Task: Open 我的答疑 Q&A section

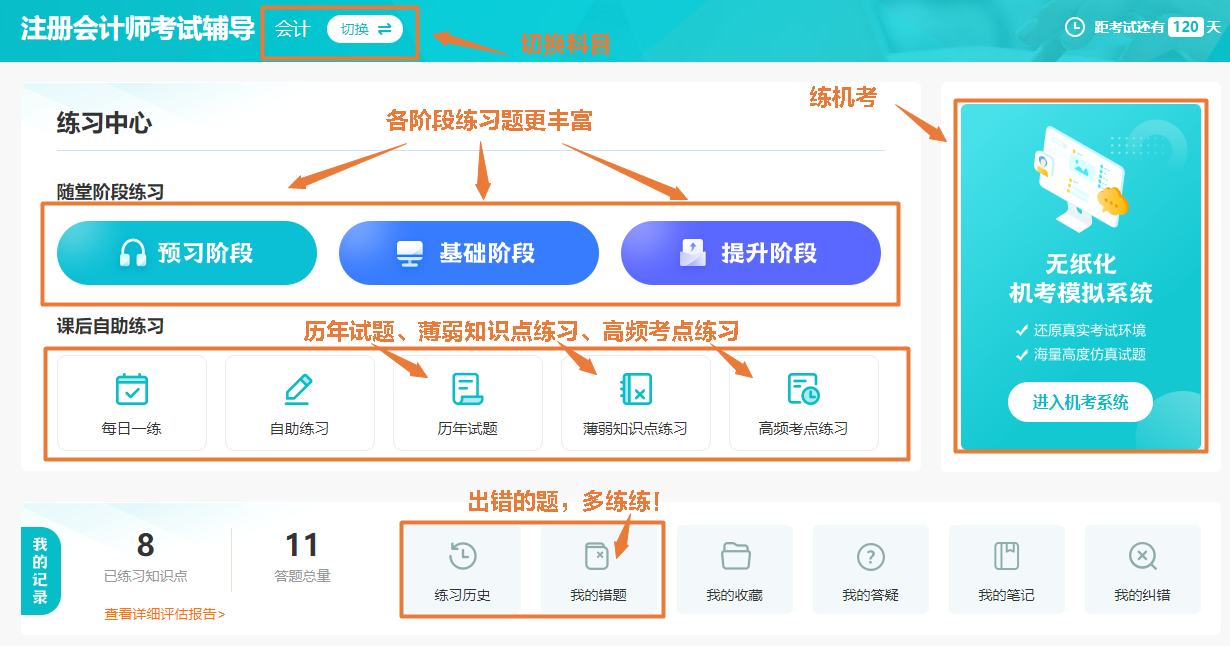Action: pyautogui.click(x=871, y=569)
